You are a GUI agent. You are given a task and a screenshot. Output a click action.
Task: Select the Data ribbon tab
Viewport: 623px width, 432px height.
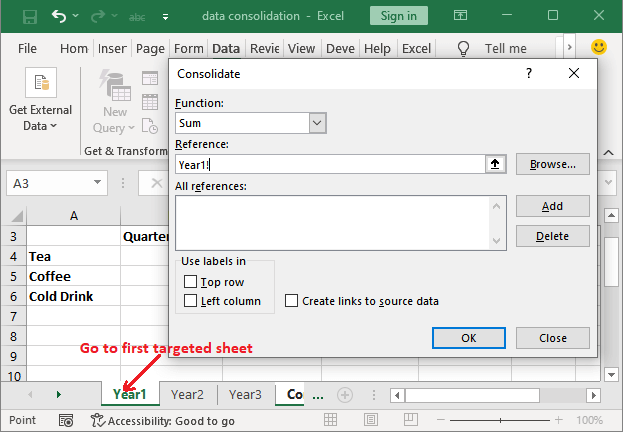(x=226, y=48)
